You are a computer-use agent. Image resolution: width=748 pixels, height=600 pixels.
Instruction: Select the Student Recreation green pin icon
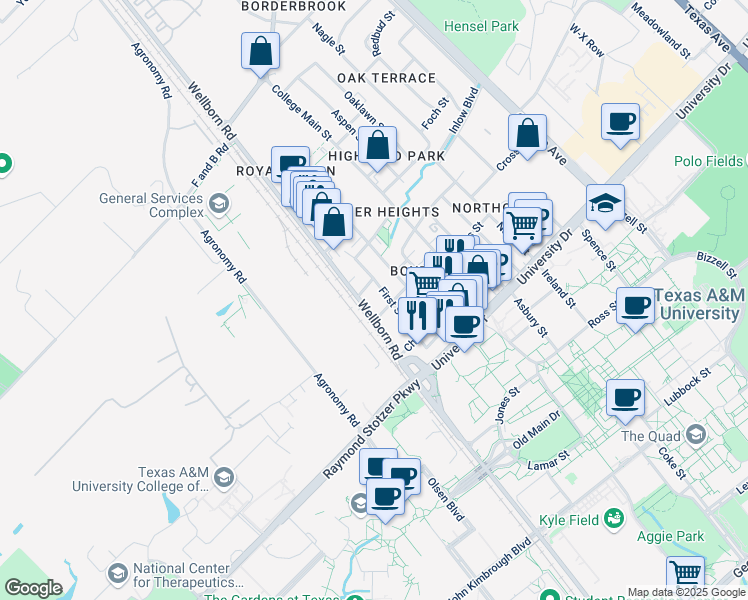point(550,596)
